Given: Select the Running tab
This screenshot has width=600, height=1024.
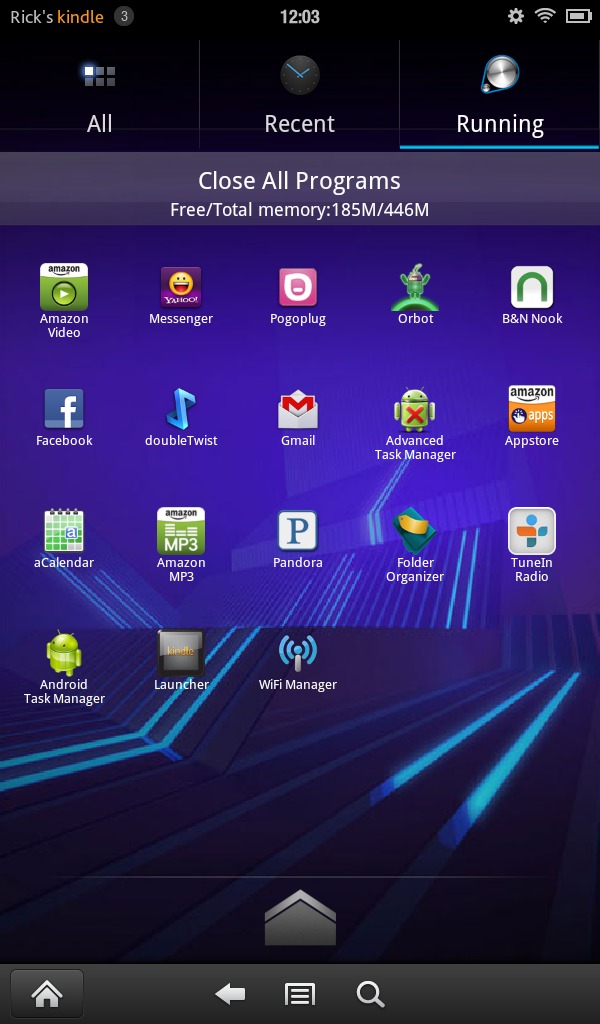Looking at the screenshot, I should 500,95.
